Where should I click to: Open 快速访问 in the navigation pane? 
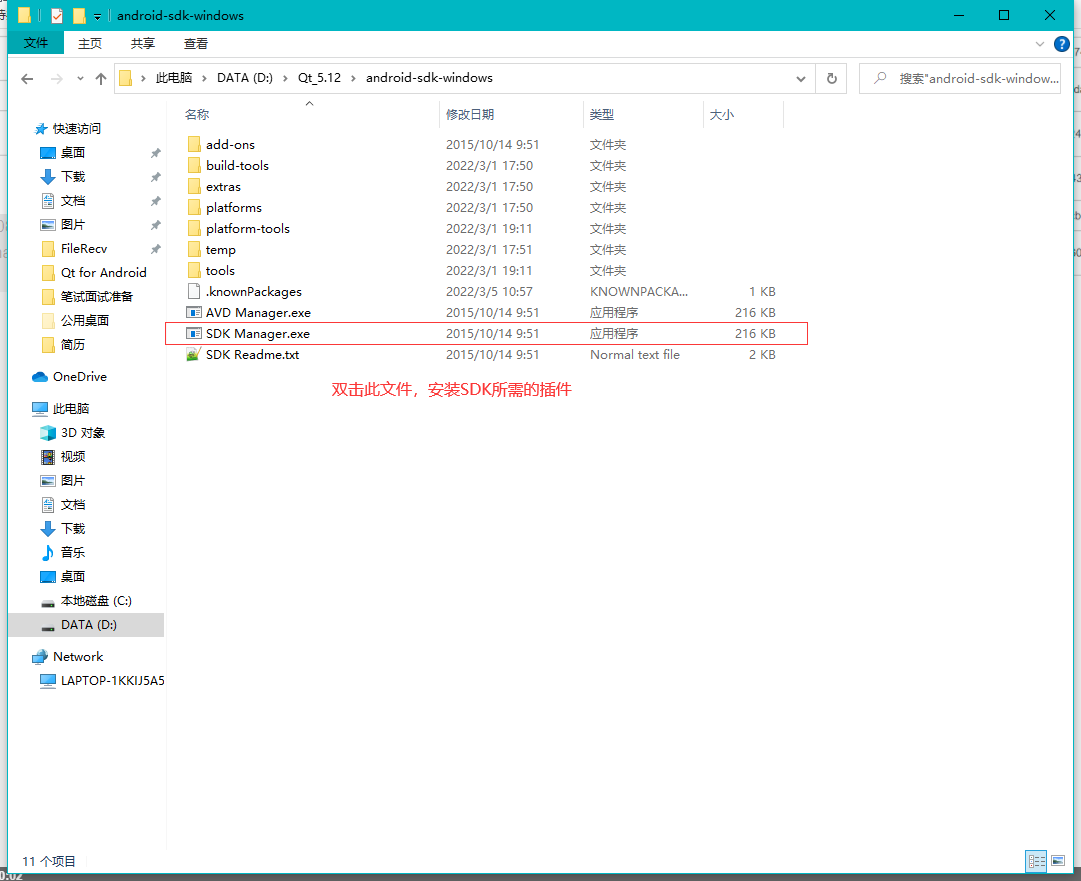coord(77,129)
